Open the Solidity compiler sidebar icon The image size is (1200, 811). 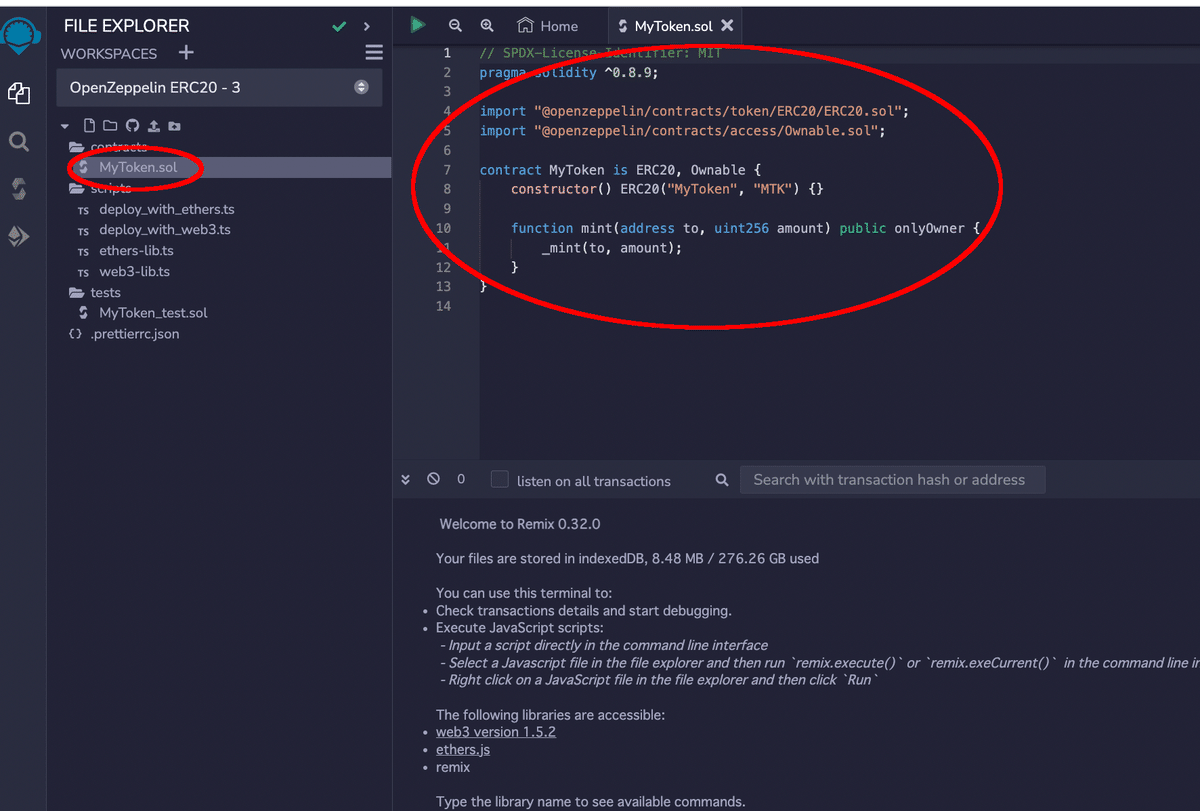19,188
